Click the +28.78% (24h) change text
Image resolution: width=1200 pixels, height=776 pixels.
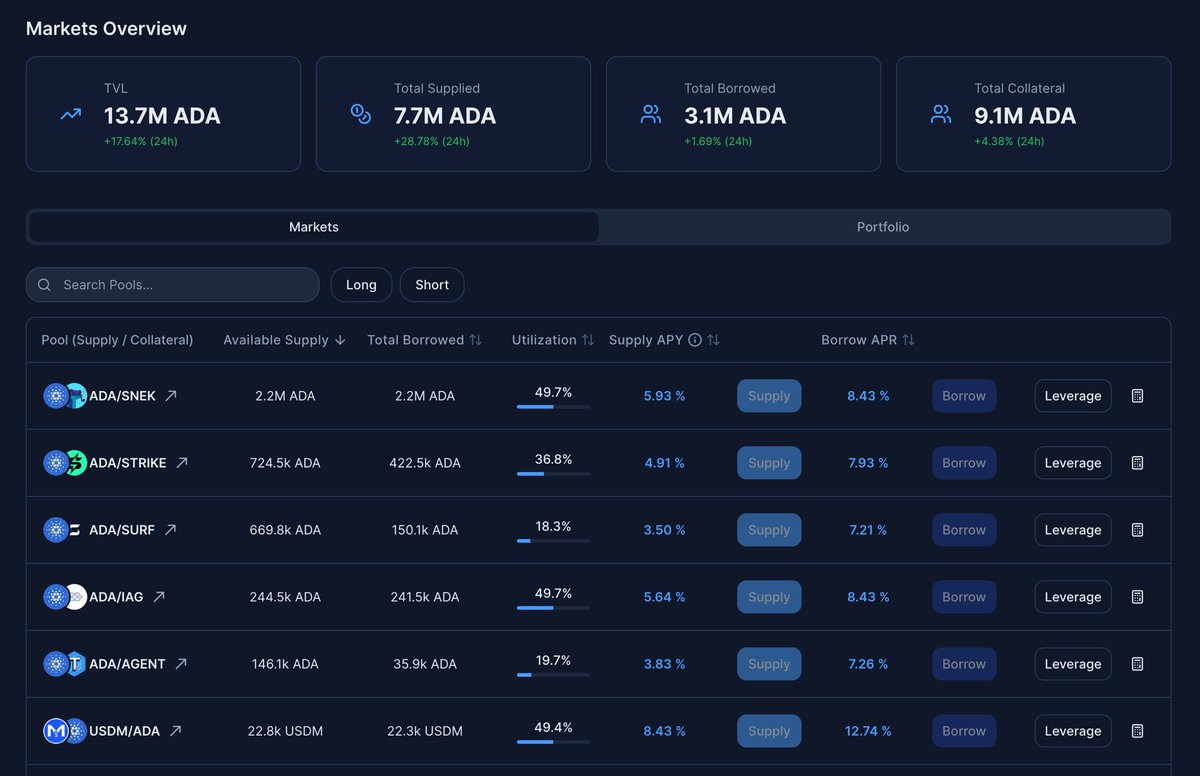pos(432,141)
